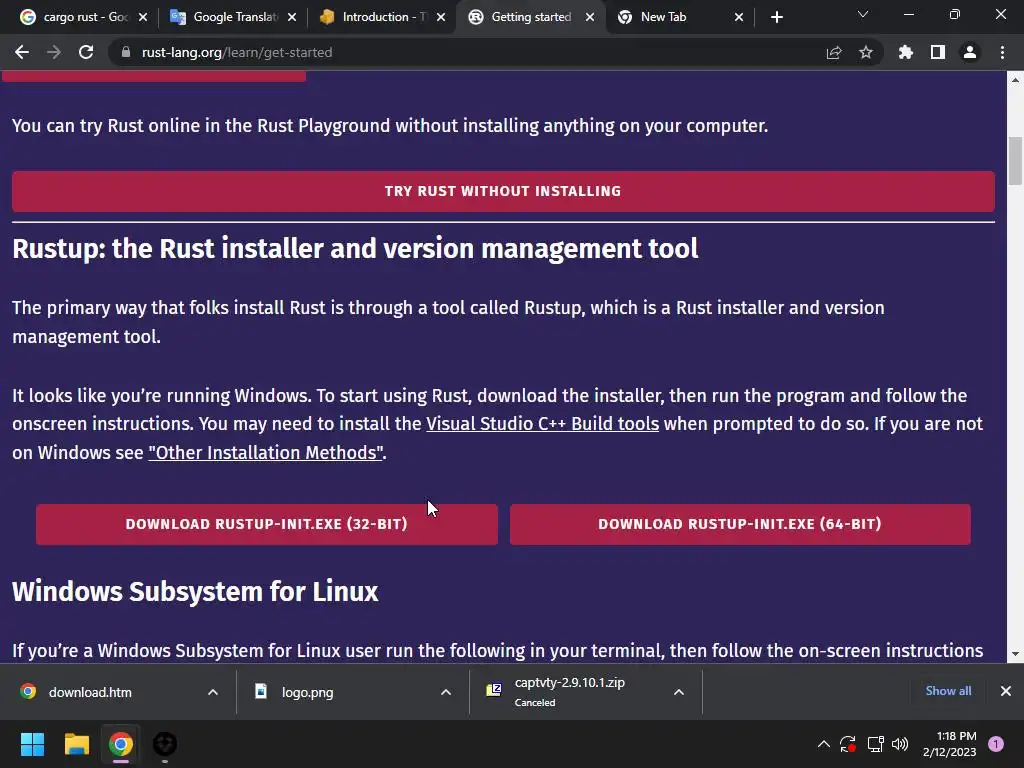Close the cargo rust Google tab

143,18
